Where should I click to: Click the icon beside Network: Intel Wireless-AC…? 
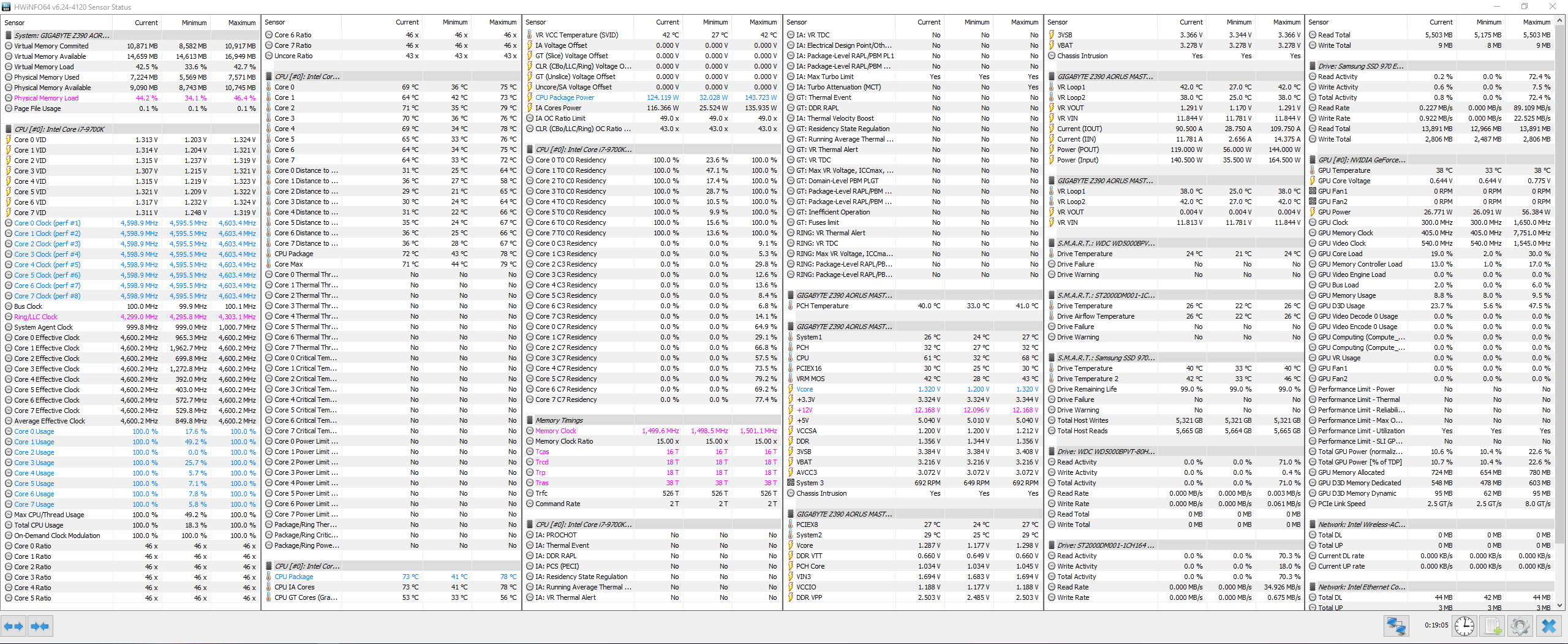pos(1313,525)
